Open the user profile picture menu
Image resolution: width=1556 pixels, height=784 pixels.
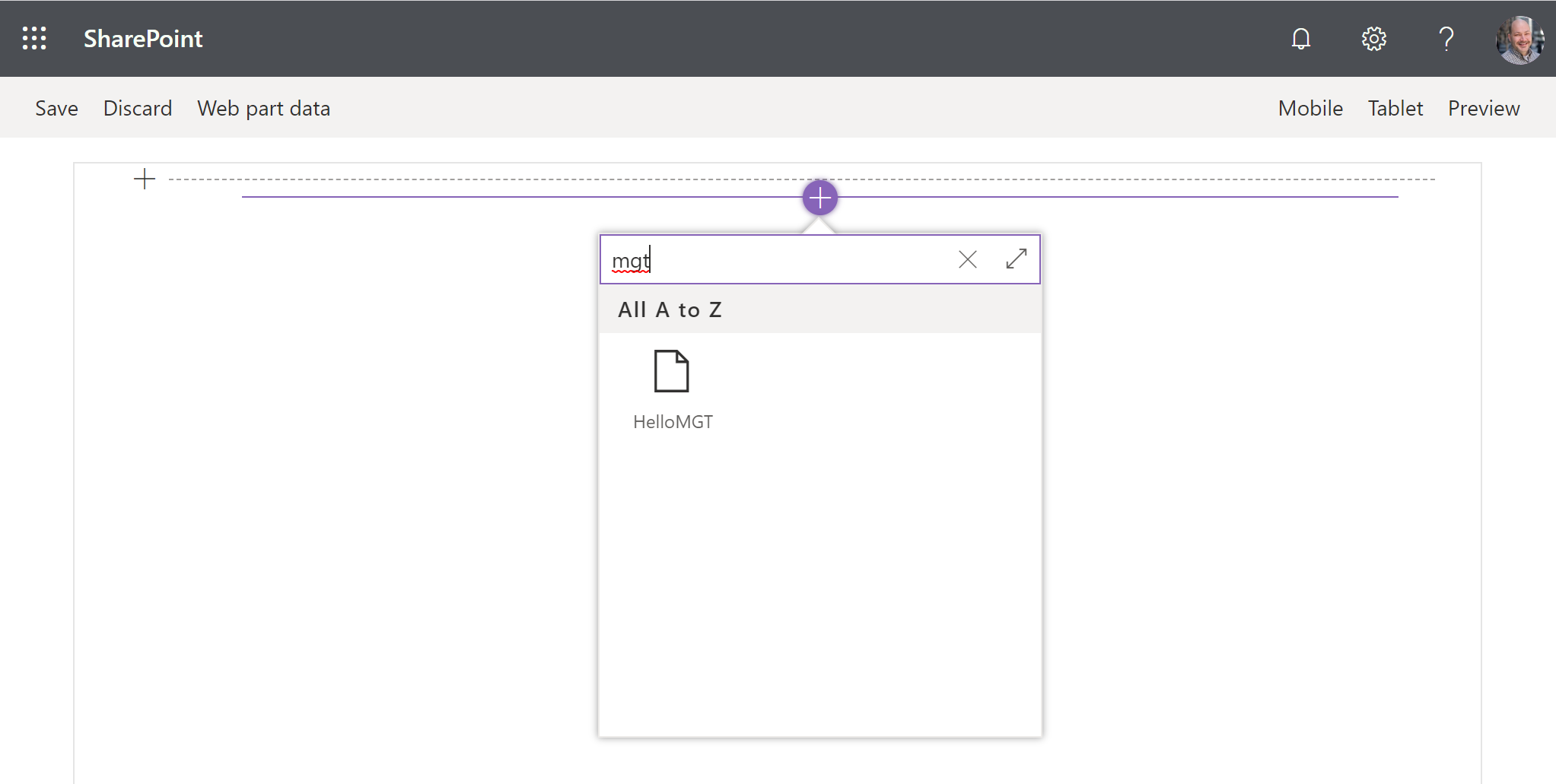tap(1519, 40)
